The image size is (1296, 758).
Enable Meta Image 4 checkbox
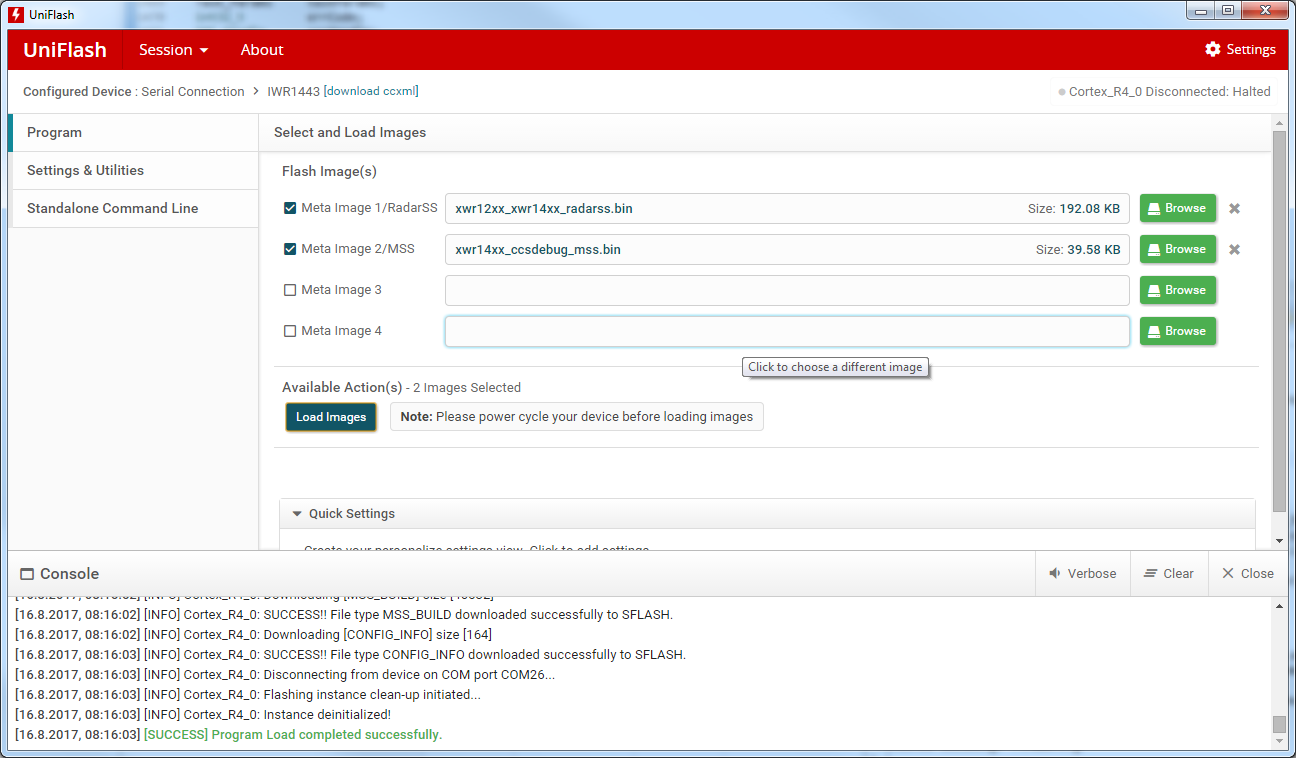point(290,331)
